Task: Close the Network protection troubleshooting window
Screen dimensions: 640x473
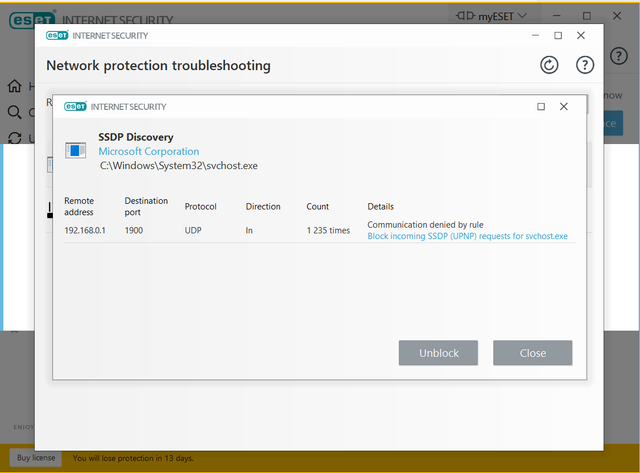Action: pos(581,36)
